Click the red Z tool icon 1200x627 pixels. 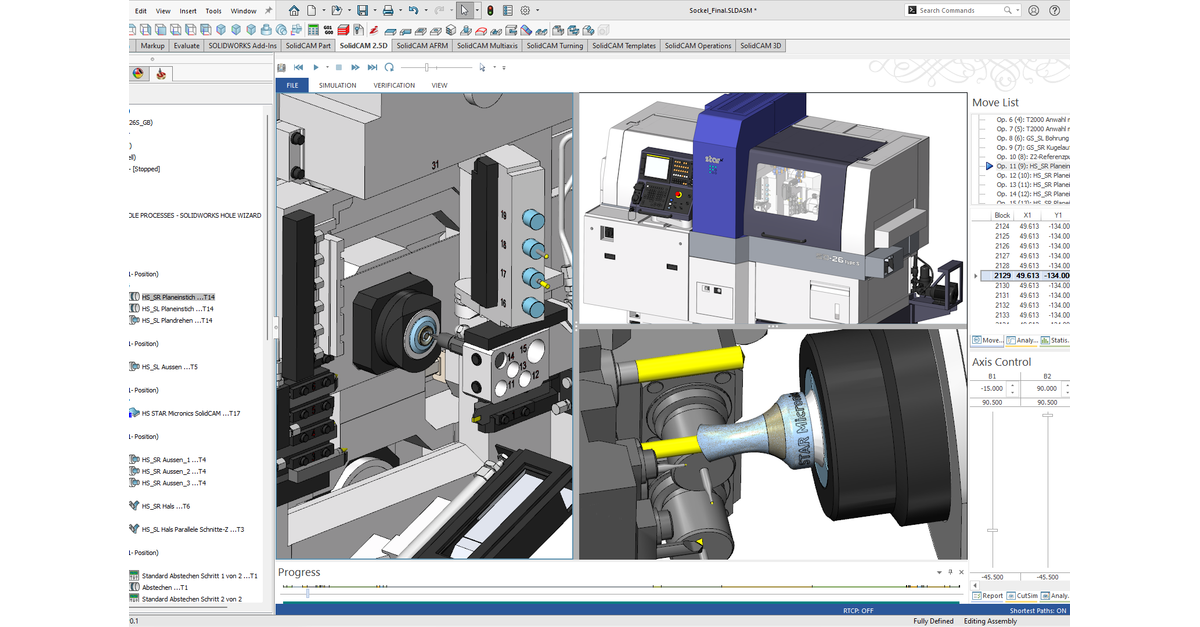tap(374, 30)
